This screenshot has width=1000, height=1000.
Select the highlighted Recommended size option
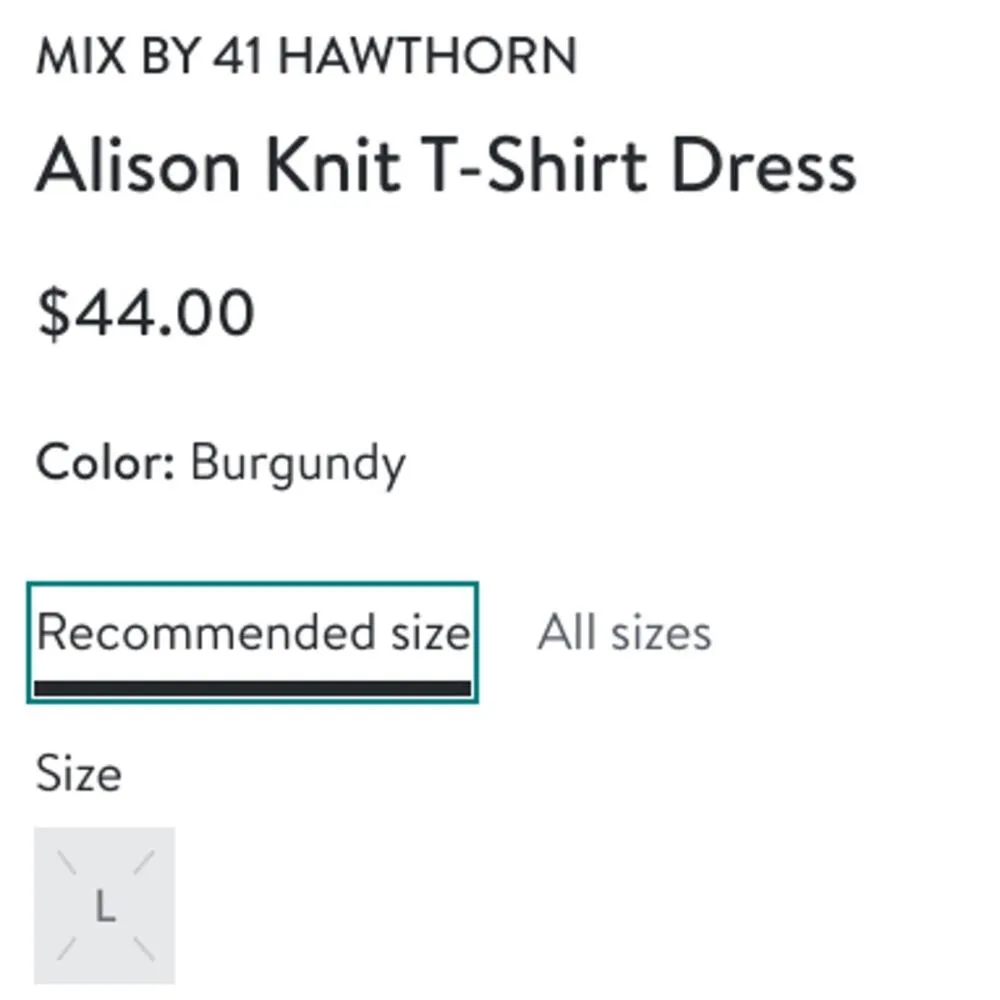point(253,632)
